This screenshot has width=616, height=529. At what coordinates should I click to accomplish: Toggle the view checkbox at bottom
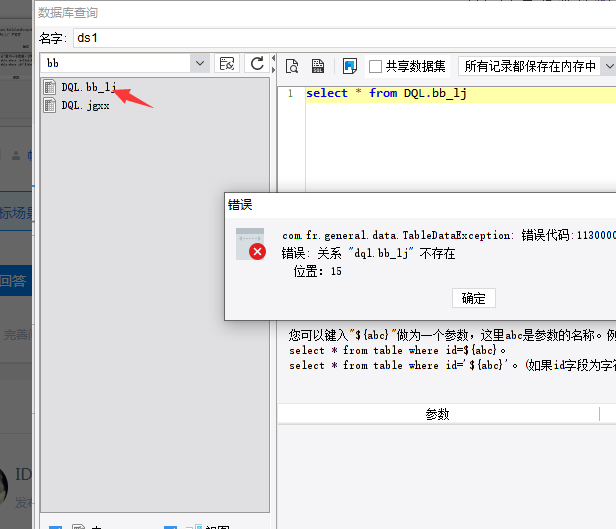[170, 526]
